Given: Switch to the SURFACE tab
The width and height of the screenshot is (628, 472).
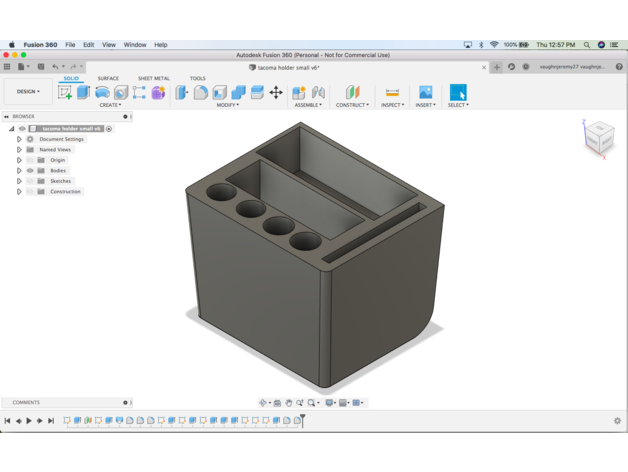Looking at the screenshot, I should pyautogui.click(x=108, y=78).
